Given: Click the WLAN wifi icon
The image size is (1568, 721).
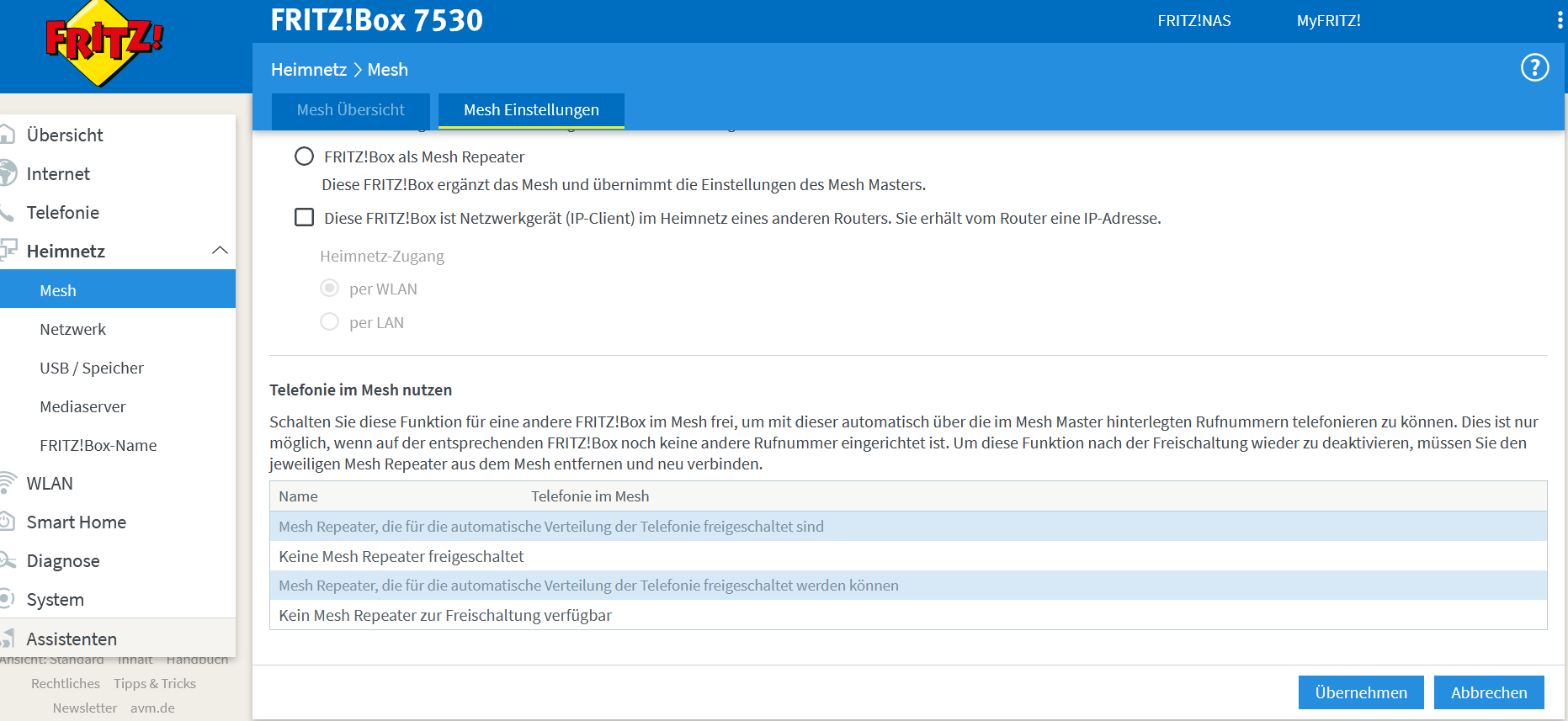Looking at the screenshot, I should [8, 483].
